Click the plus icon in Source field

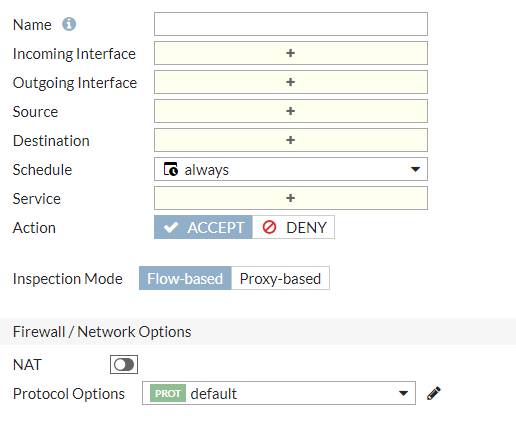coord(290,111)
